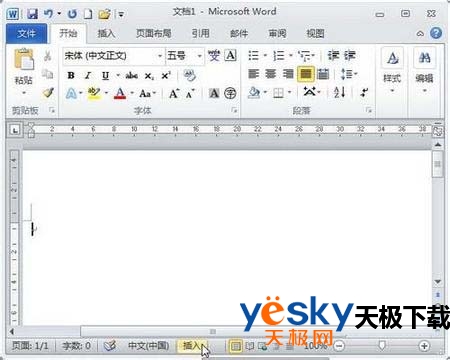The image size is (450, 360).
Task: Expand the font color dropdown arrow
Action: pos(132,93)
